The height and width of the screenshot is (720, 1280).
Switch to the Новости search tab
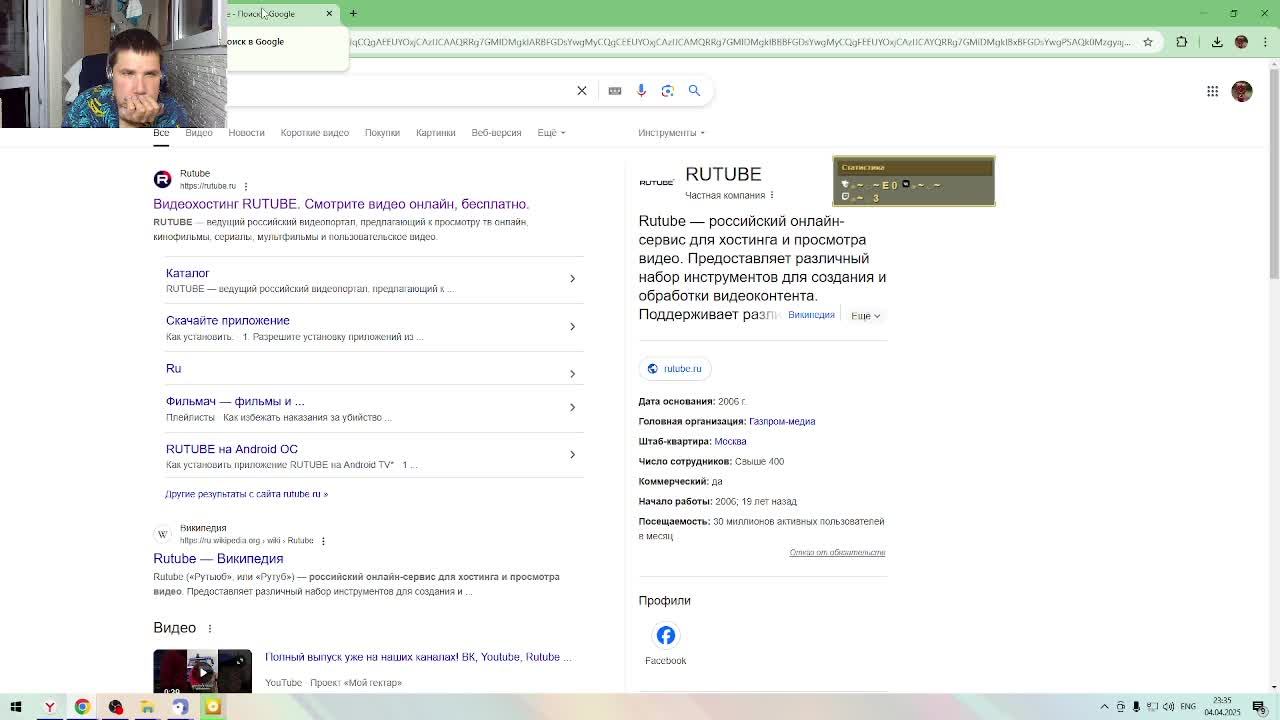coord(246,133)
